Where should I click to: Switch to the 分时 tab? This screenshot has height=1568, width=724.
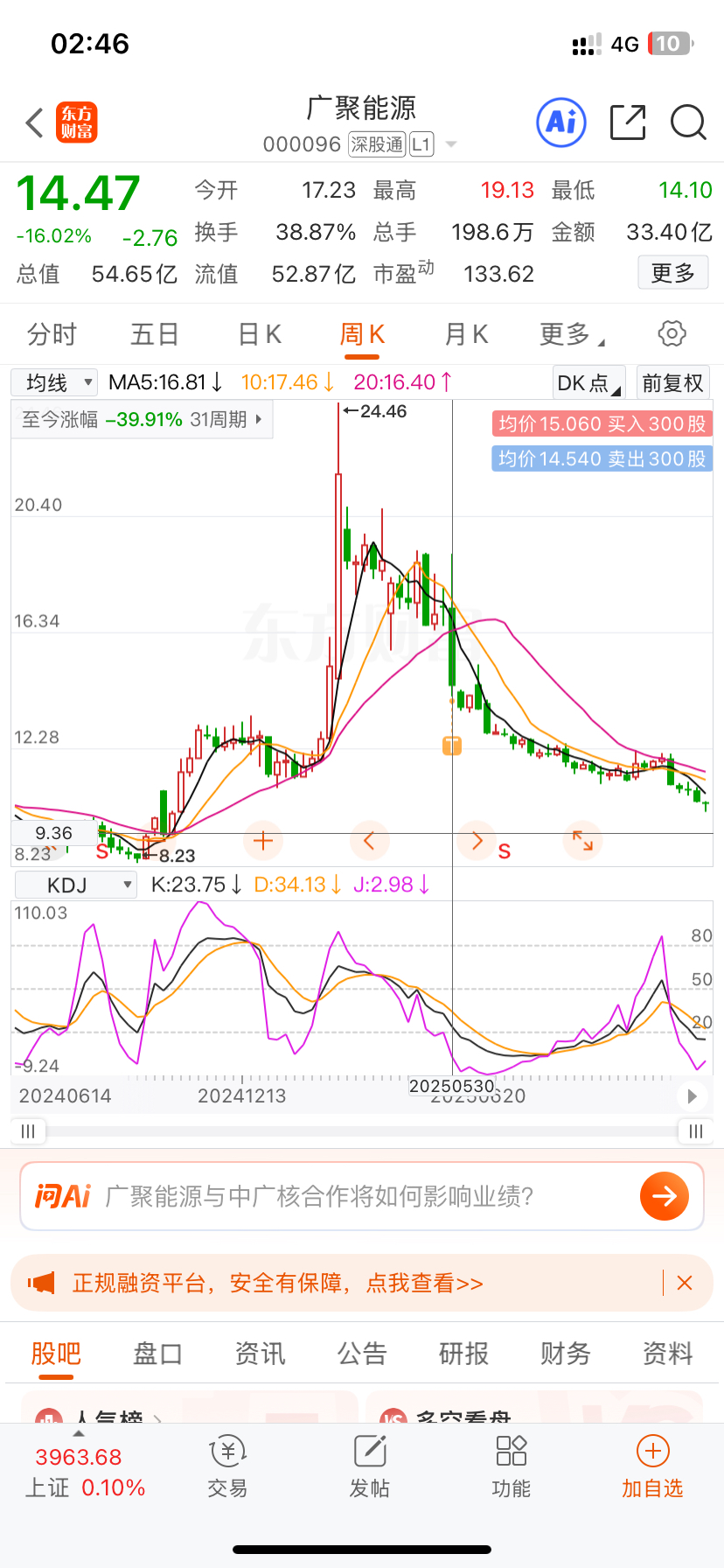52,333
